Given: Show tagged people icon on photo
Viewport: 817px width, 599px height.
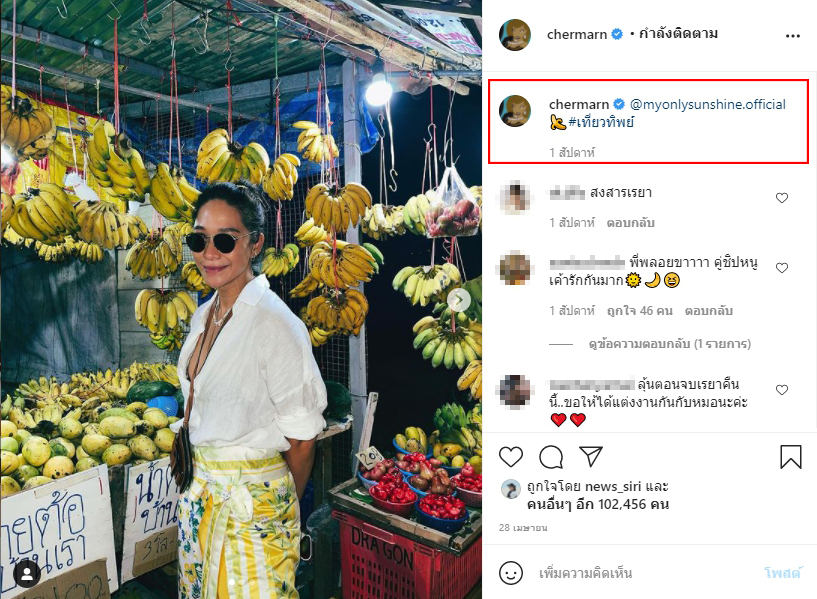Looking at the screenshot, I should tap(27, 573).
